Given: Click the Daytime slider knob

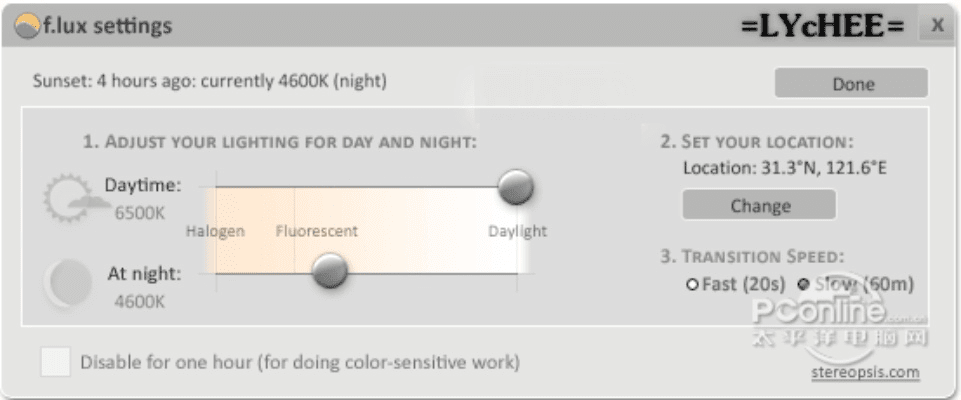Looking at the screenshot, I should (x=516, y=186).
